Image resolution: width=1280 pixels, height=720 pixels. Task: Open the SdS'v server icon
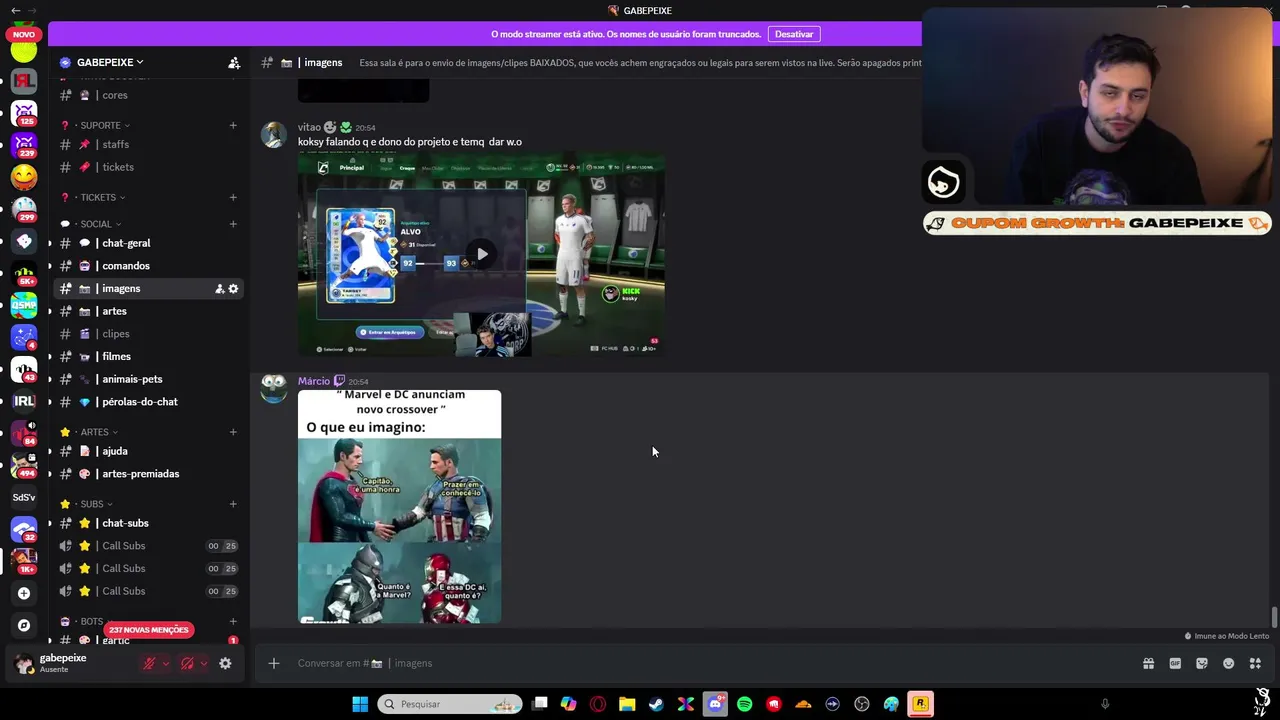24,497
